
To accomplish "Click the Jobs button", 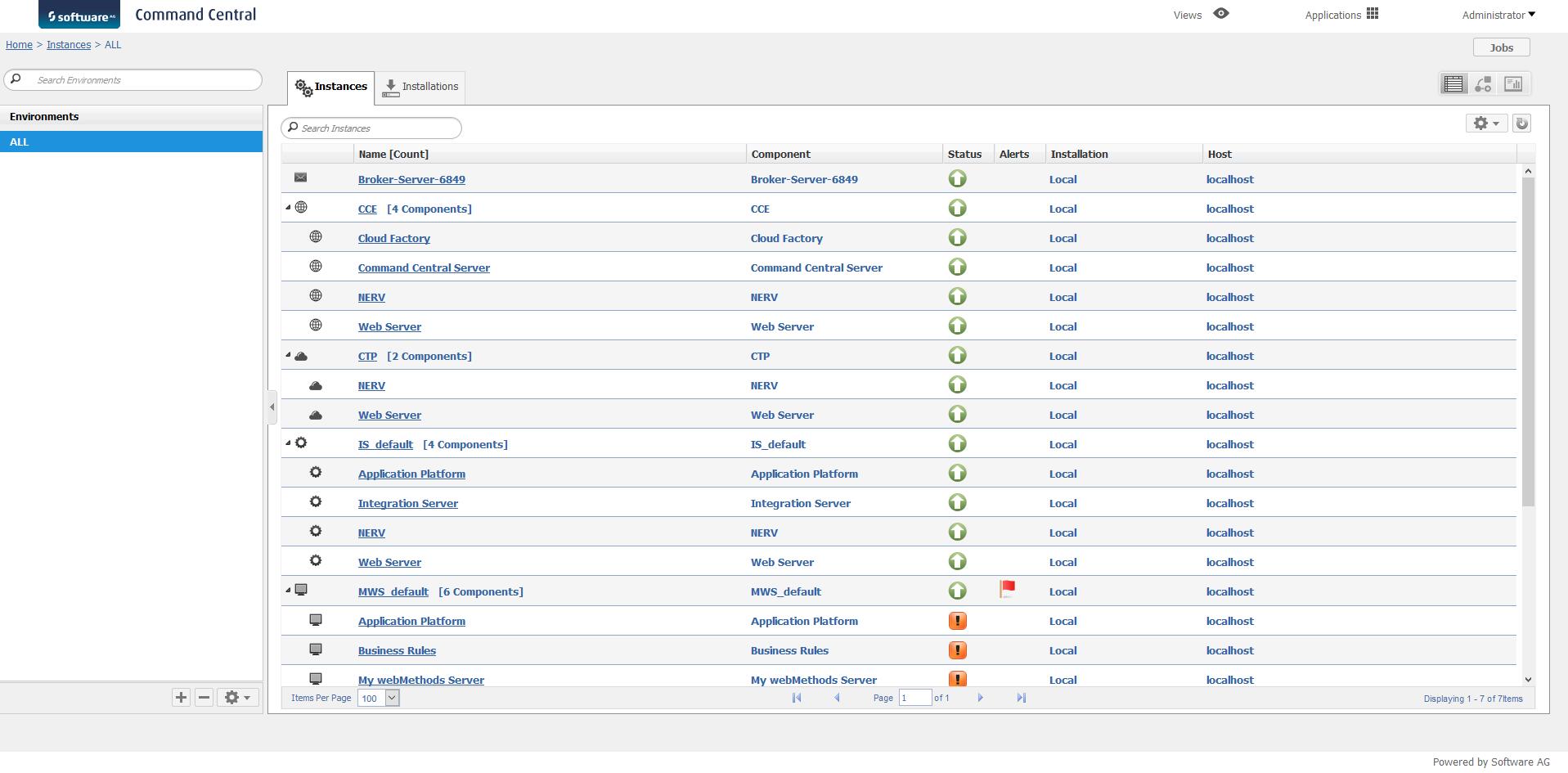I will [x=1501, y=47].
